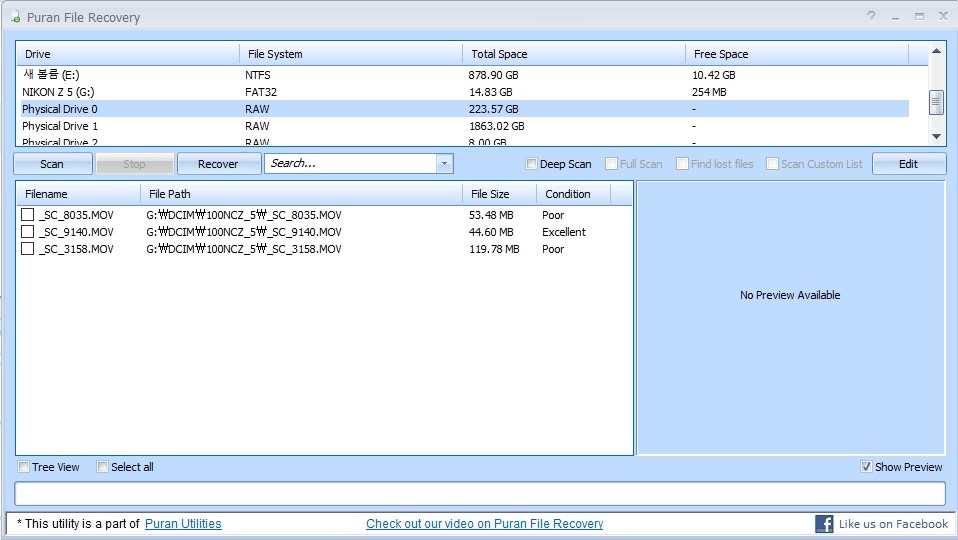The width and height of the screenshot is (958, 540).
Task: Sort results by Filename column header
Action: coord(79,194)
